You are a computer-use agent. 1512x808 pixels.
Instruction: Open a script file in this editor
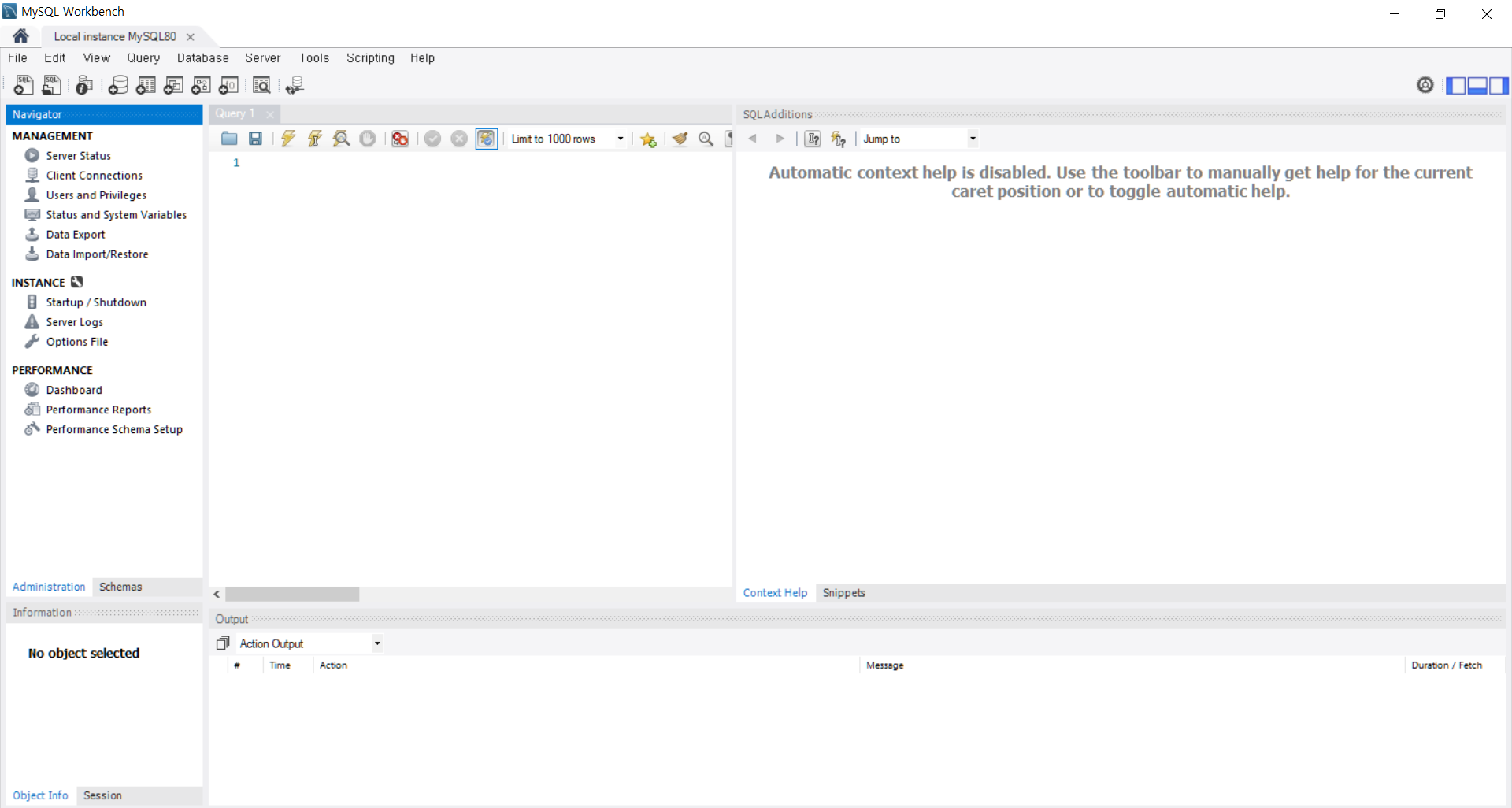click(x=229, y=139)
